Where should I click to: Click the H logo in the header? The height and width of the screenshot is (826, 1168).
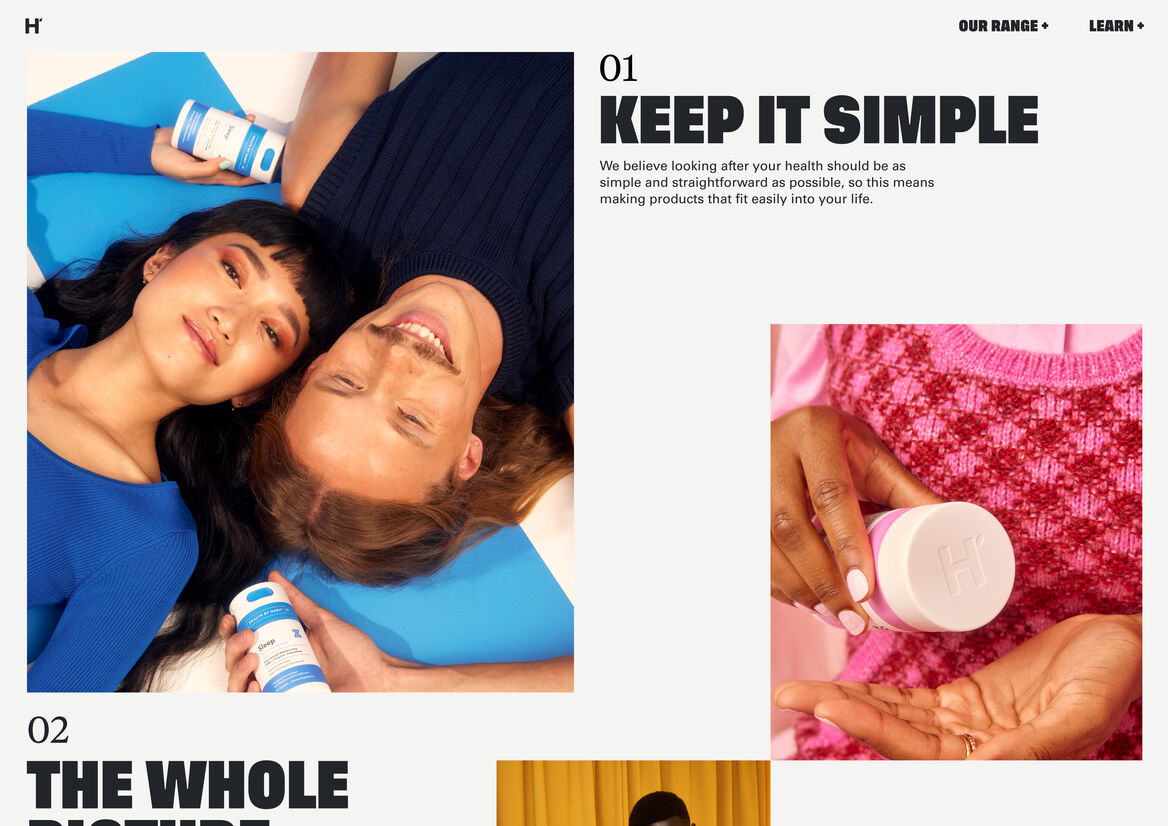click(34, 25)
